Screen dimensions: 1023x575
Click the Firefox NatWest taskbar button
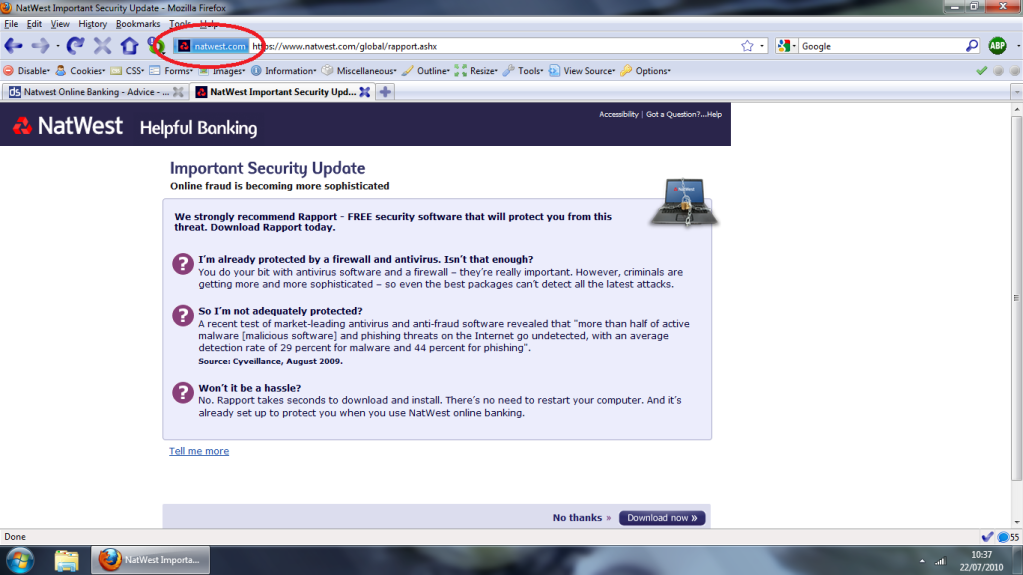150,560
